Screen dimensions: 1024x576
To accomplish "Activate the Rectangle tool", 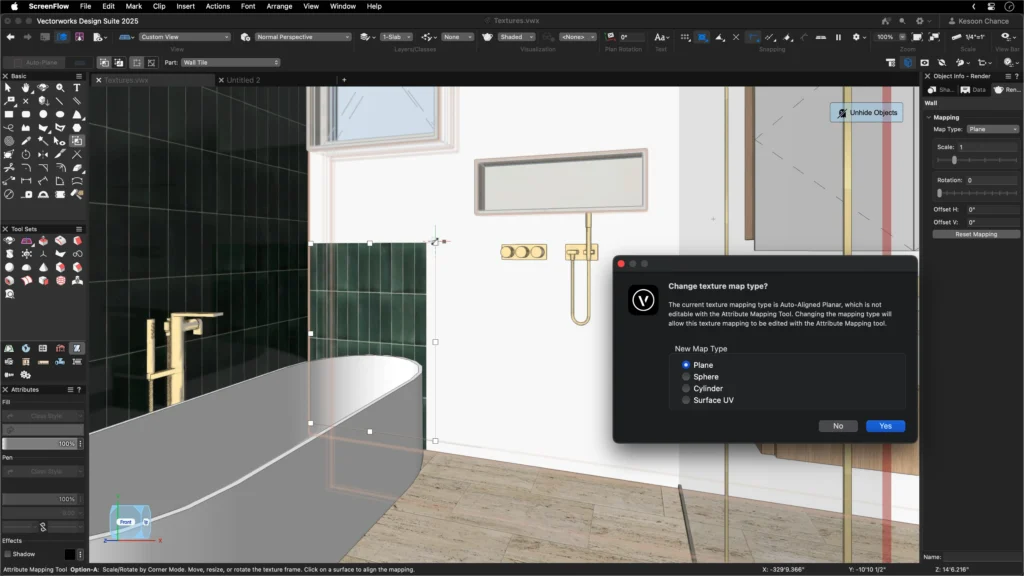I will point(9,115).
